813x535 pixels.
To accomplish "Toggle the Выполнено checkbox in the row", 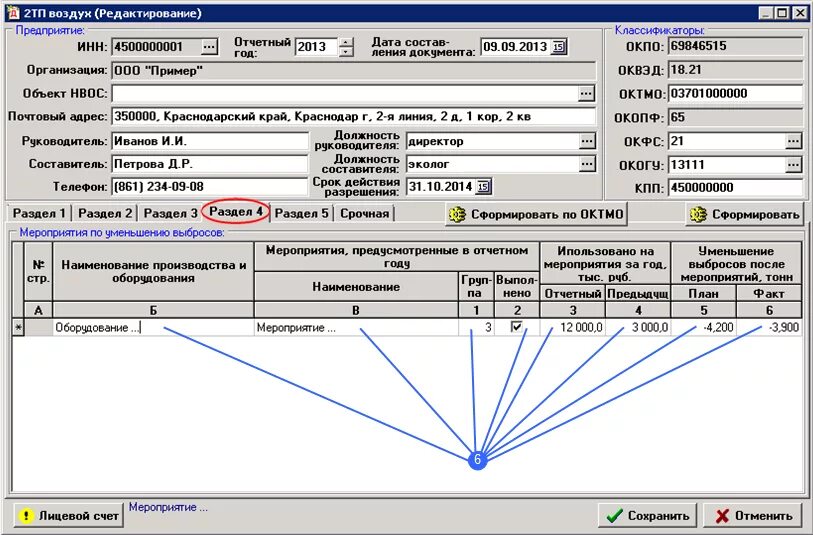I will 516,327.
